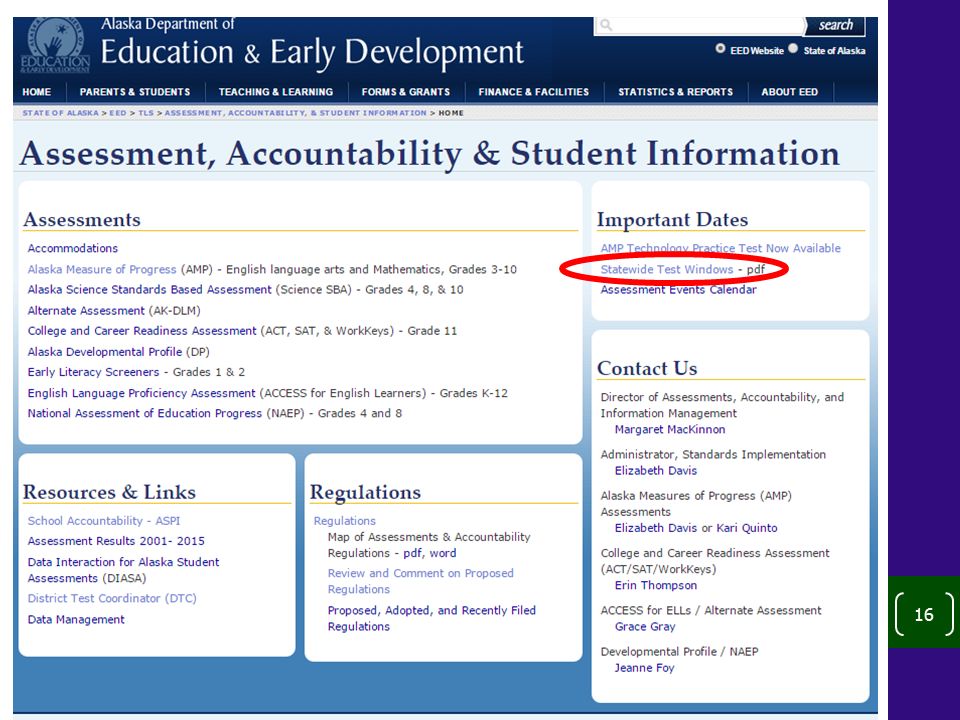Image resolution: width=960 pixels, height=720 pixels.
Task: Open College and Career Readiness Assessment link
Action: [142, 331]
